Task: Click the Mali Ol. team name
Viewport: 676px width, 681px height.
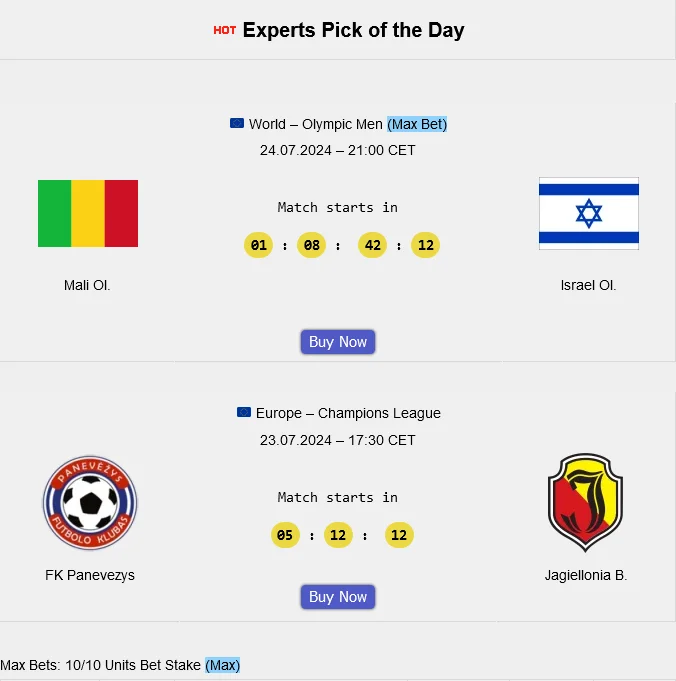Action: (x=87, y=285)
